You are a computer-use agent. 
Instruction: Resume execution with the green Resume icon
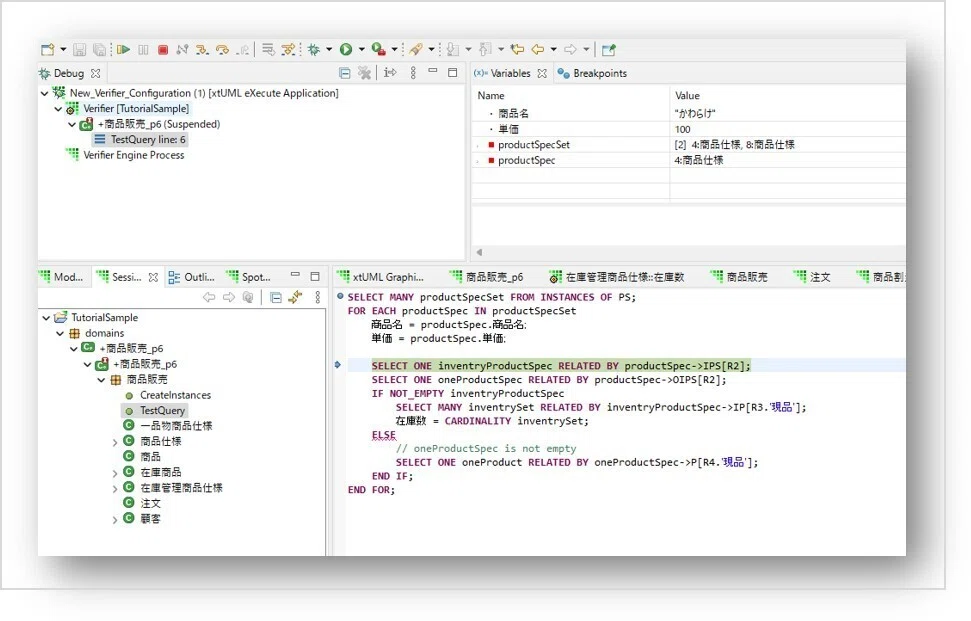[x=123, y=50]
